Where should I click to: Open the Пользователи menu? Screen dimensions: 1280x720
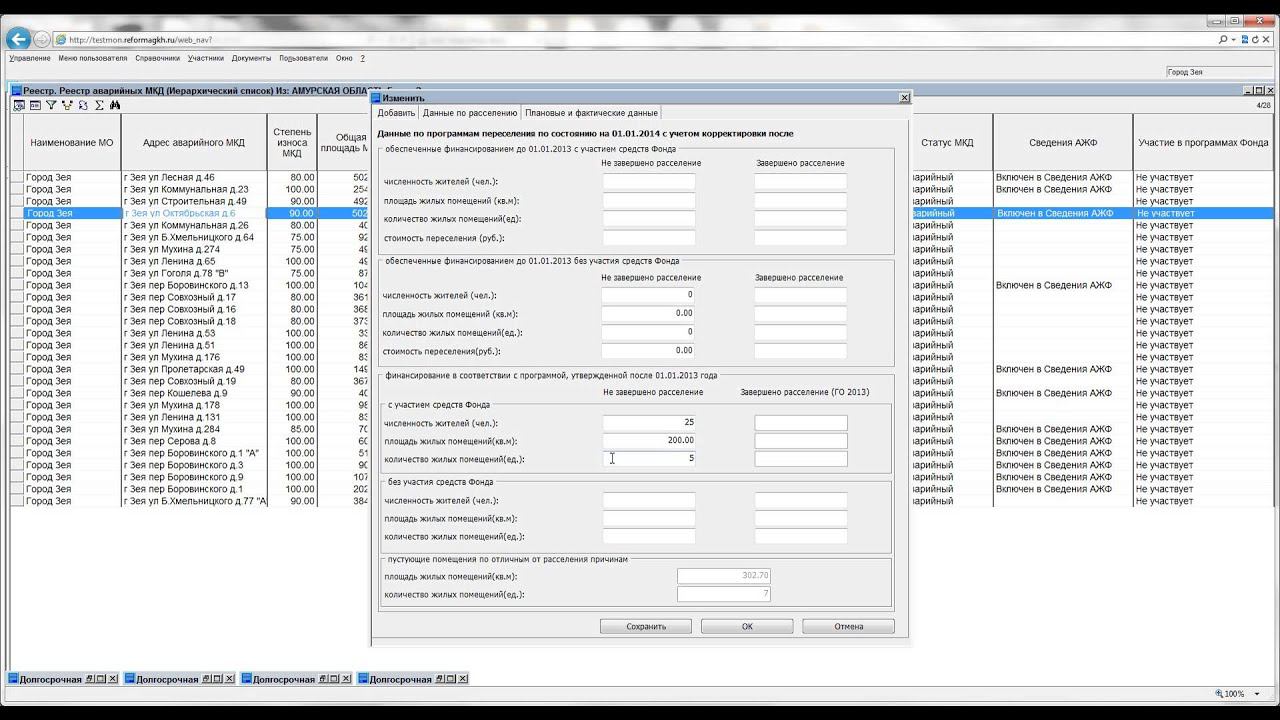point(303,58)
